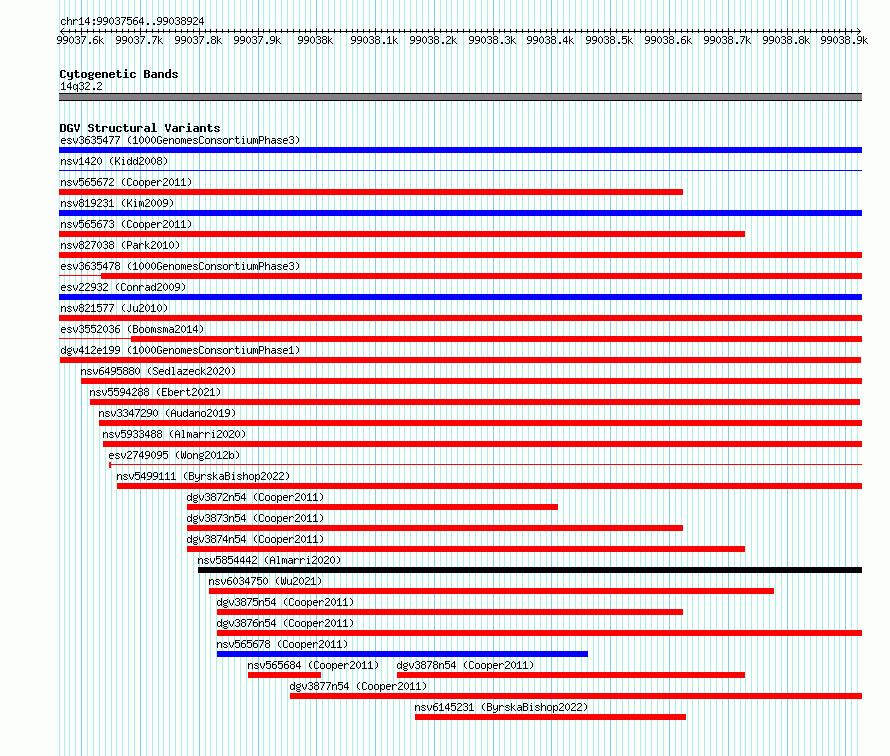Click the black bar under nsv5854442

(x=530, y=570)
